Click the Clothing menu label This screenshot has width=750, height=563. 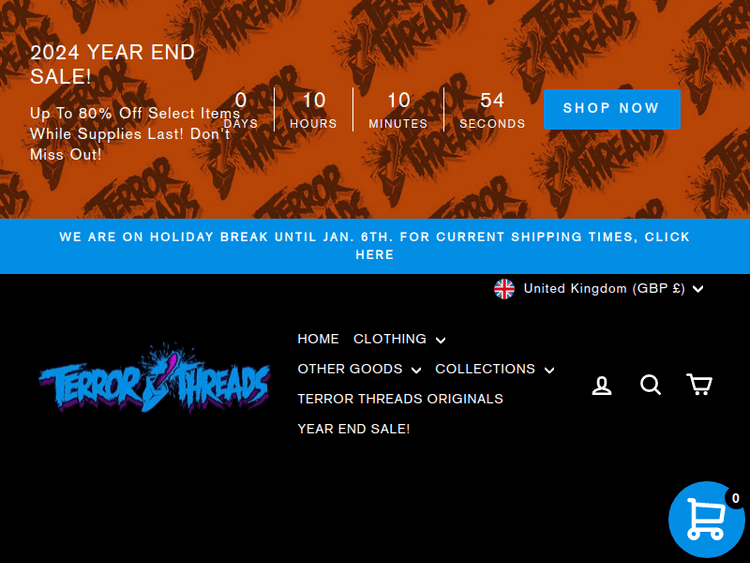[390, 339]
